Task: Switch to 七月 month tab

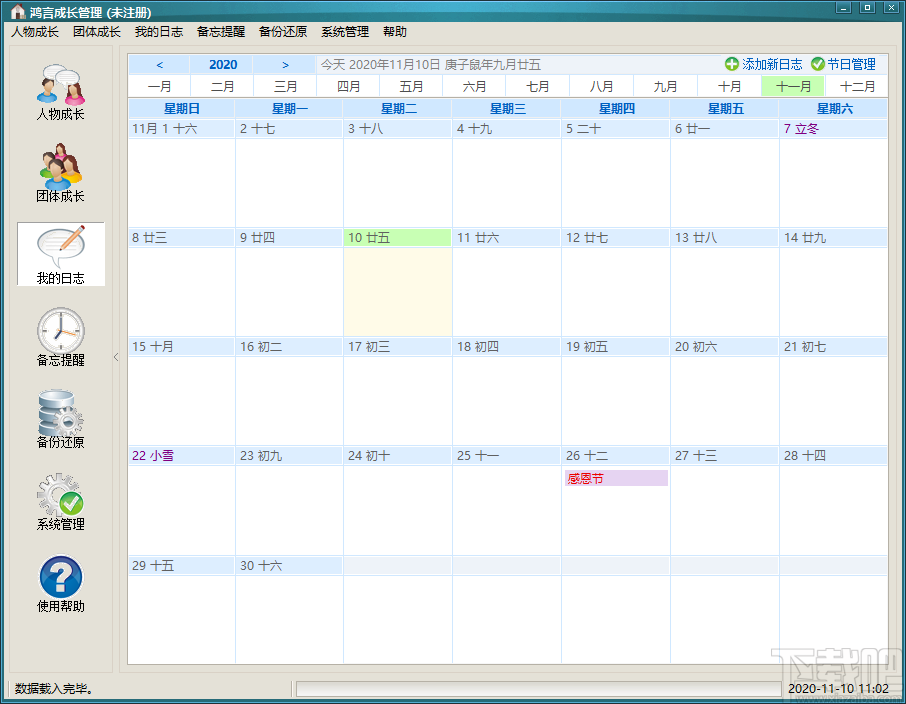Action: (x=538, y=87)
